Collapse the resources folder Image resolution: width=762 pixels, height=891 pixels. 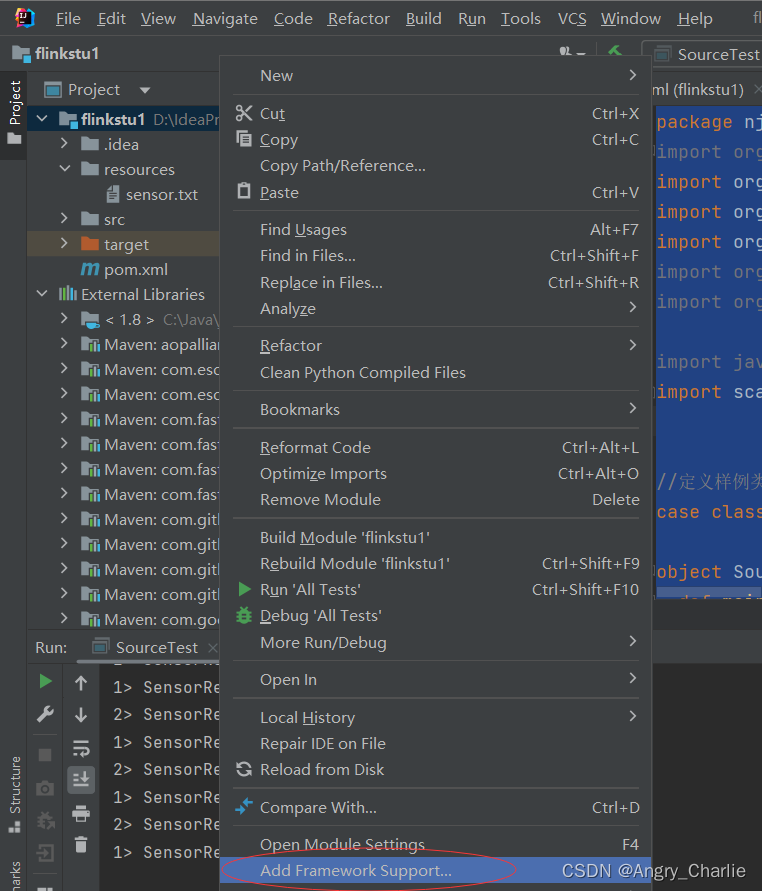tap(65, 169)
